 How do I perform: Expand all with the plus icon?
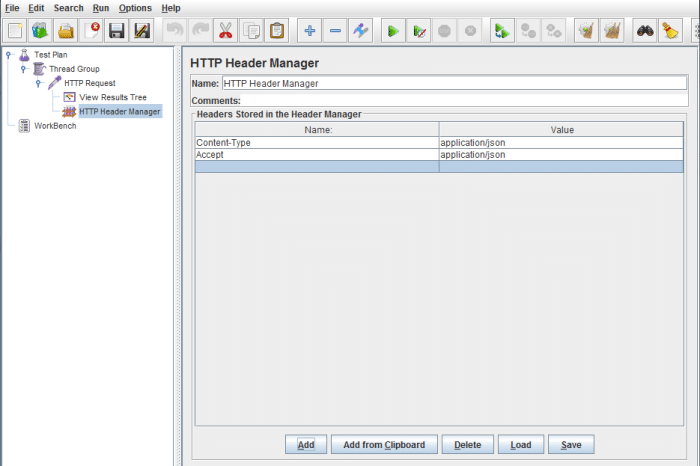click(309, 31)
